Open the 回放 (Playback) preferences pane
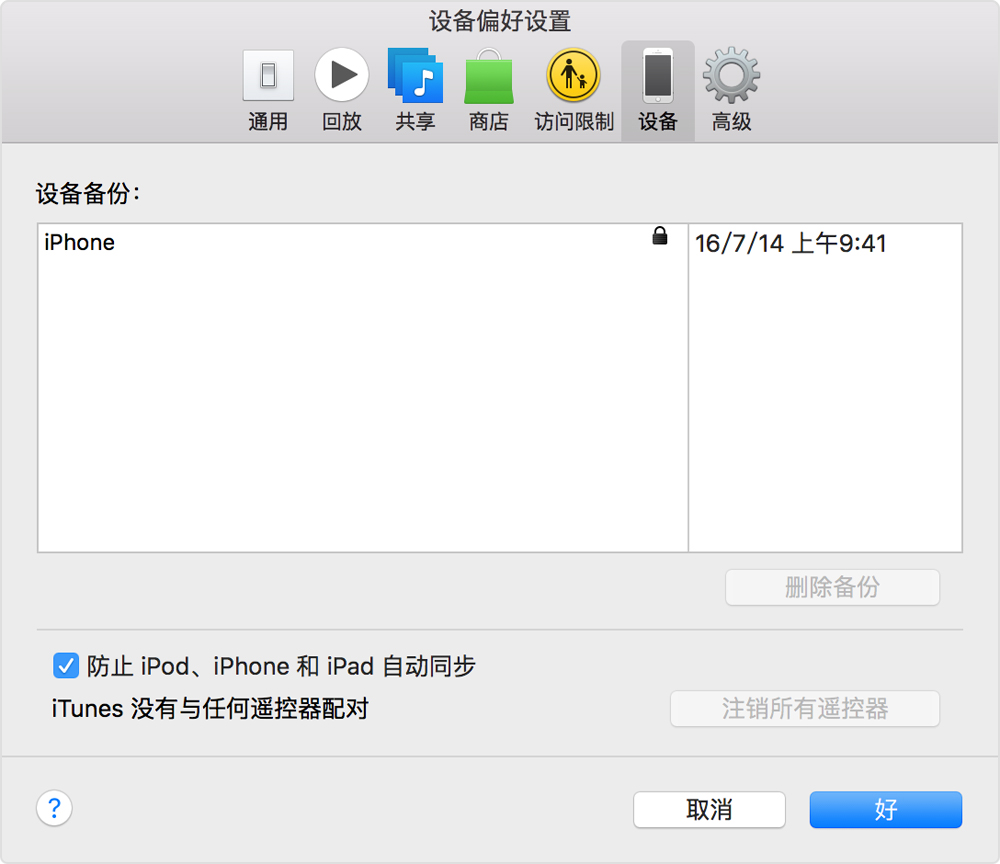The image size is (1000, 864). [x=342, y=90]
